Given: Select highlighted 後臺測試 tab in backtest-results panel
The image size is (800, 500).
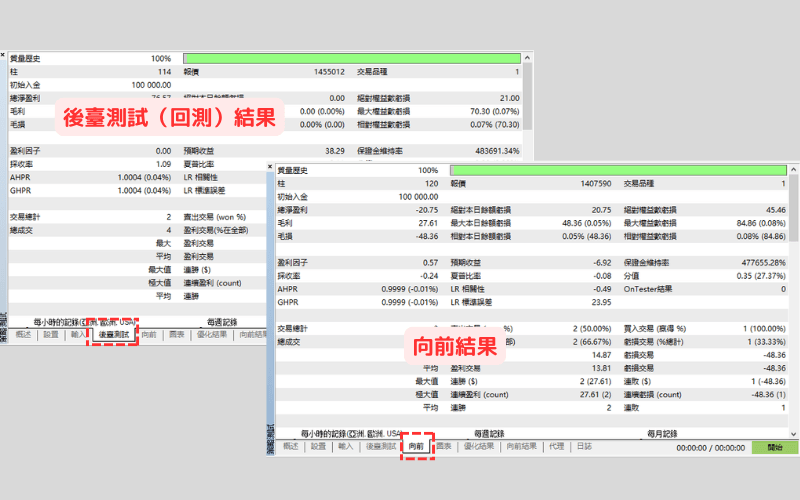Looking at the screenshot, I should click(114, 335).
